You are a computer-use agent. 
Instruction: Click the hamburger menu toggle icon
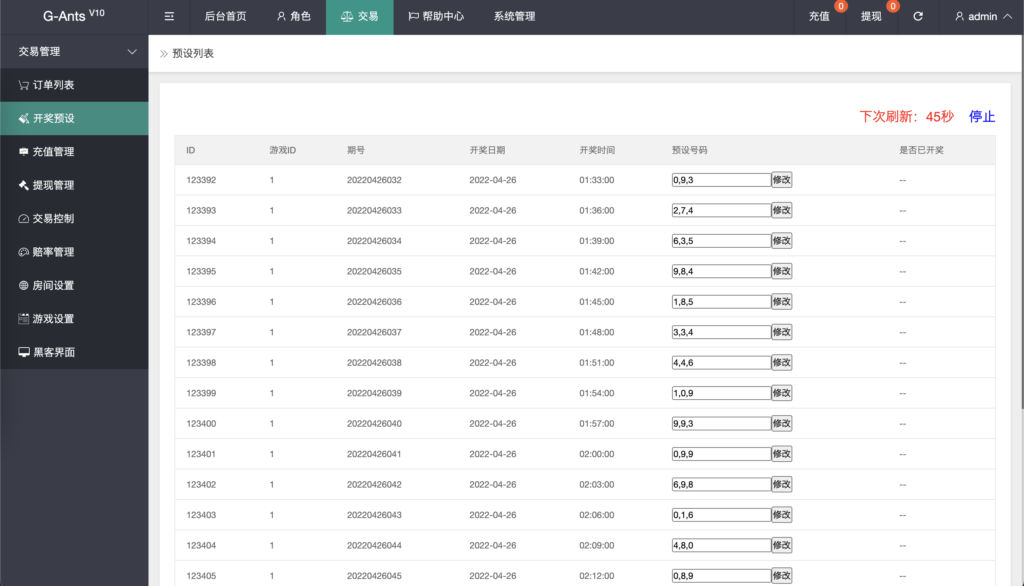coord(169,17)
